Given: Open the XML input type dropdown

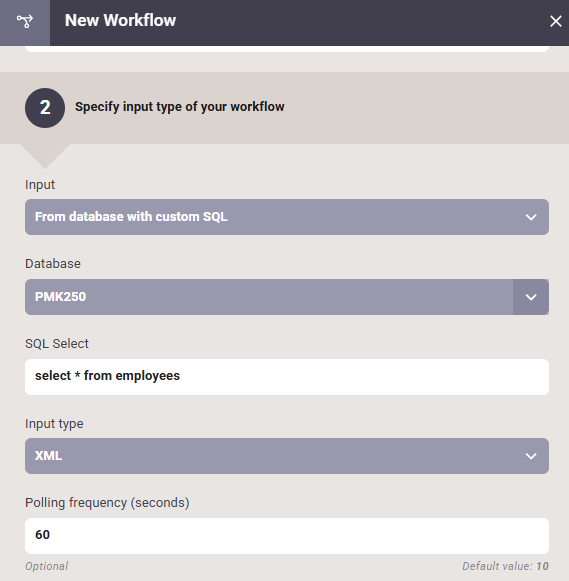Looking at the screenshot, I should point(287,456).
